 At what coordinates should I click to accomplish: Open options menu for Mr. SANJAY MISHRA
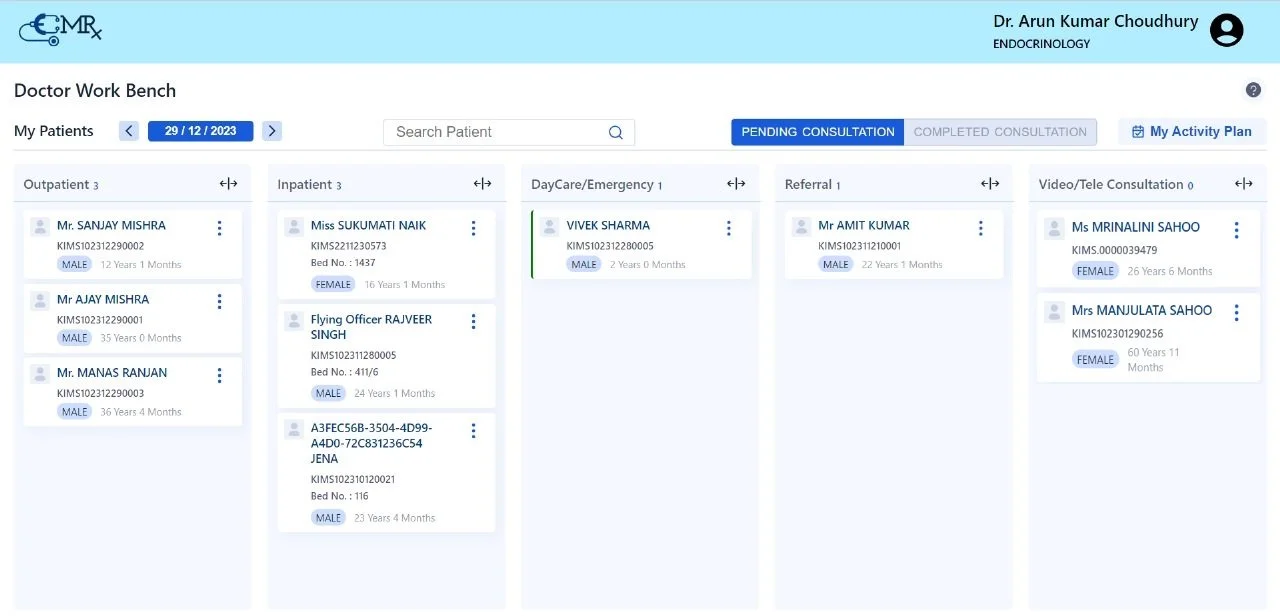[220, 228]
